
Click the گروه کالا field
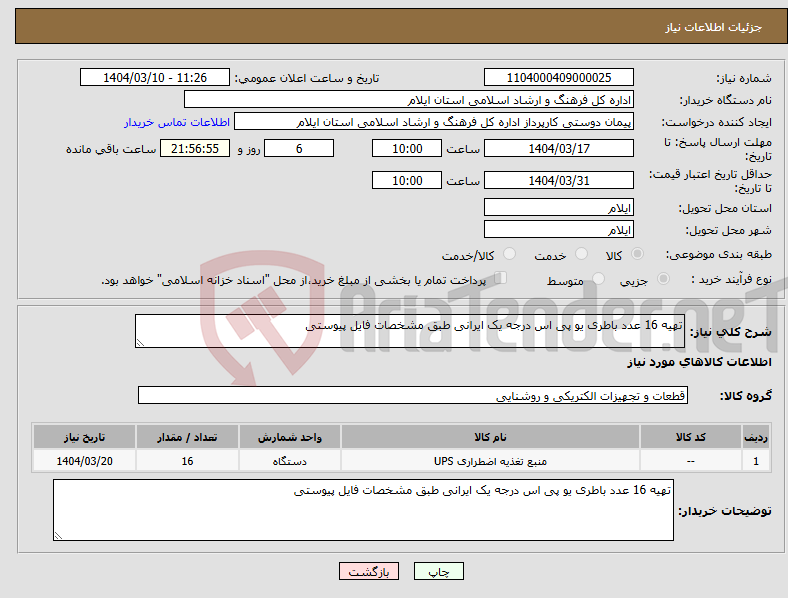413,395
